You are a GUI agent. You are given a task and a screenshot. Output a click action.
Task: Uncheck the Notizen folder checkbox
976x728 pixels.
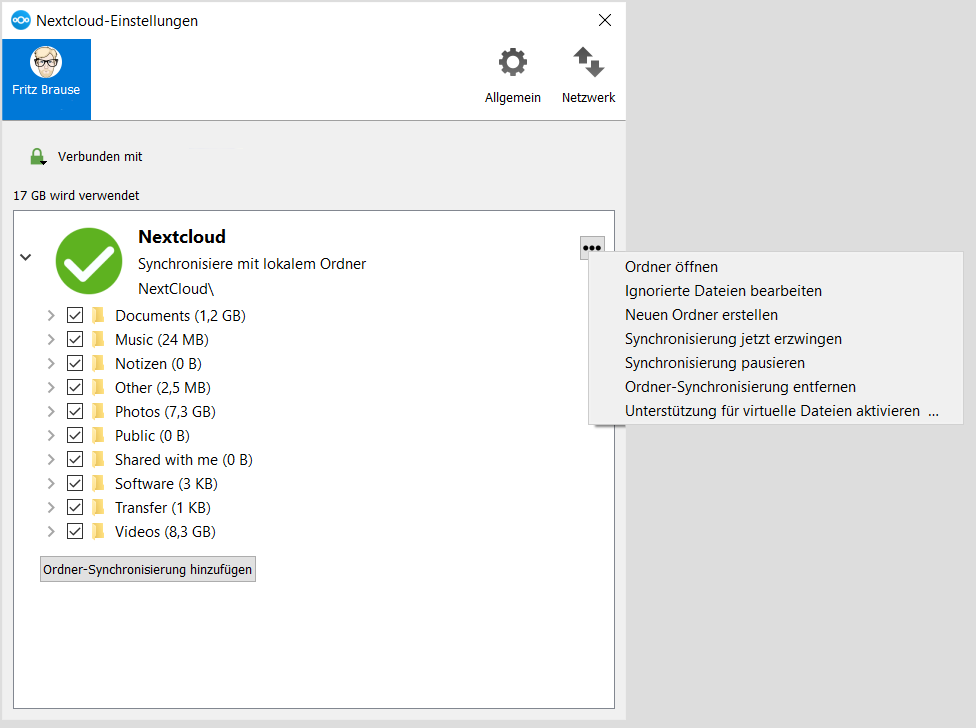pos(75,363)
